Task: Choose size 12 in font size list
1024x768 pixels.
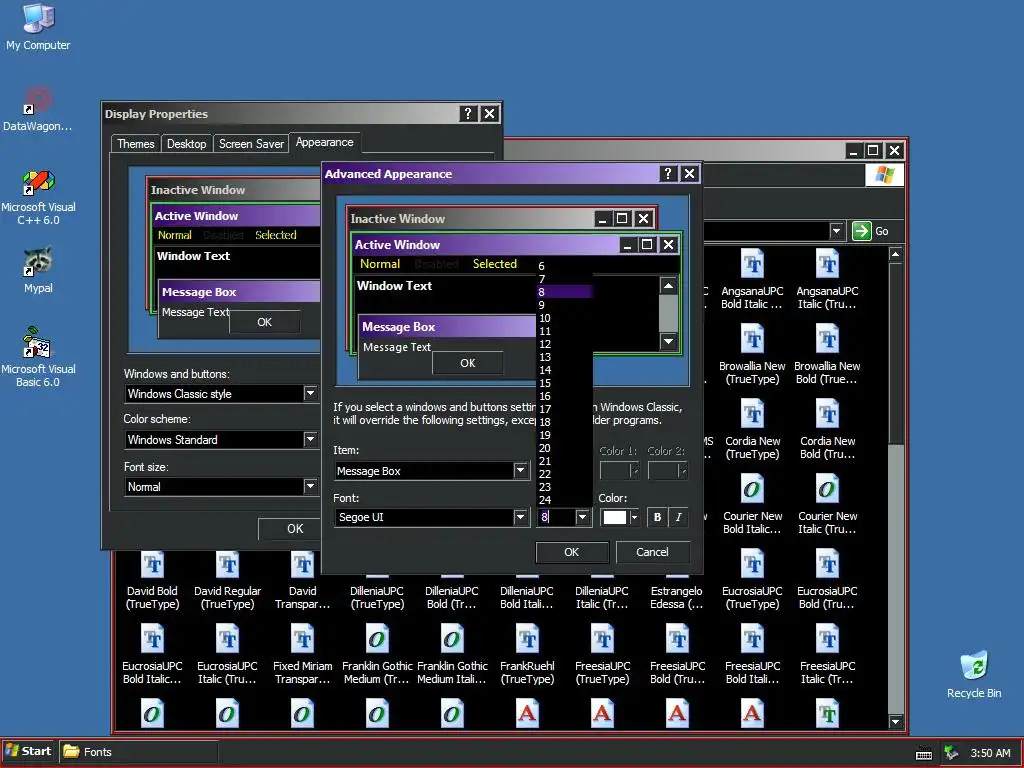Action: point(564,344)
